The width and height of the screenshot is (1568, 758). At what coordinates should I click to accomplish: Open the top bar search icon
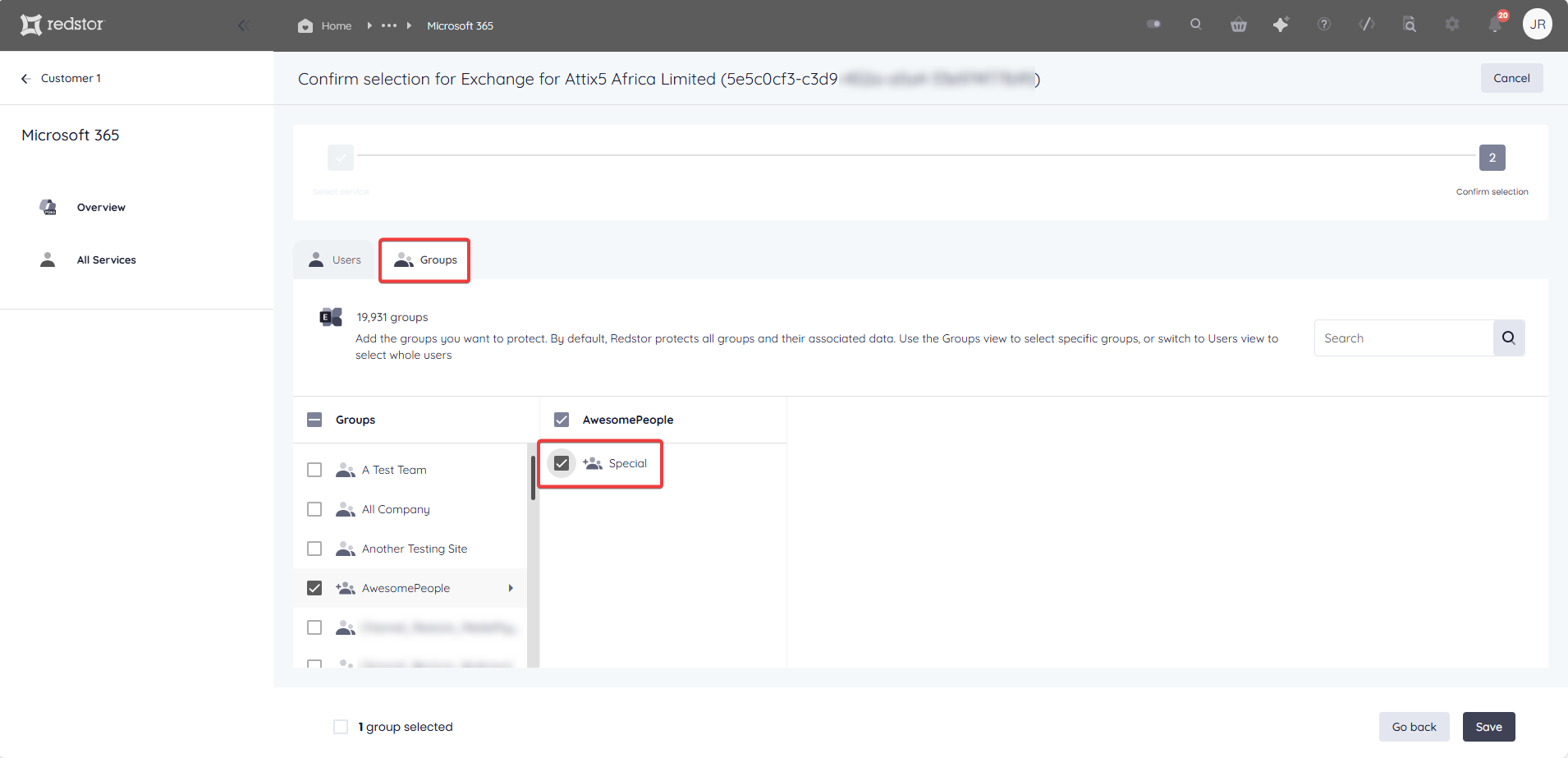pos(1196,25)
